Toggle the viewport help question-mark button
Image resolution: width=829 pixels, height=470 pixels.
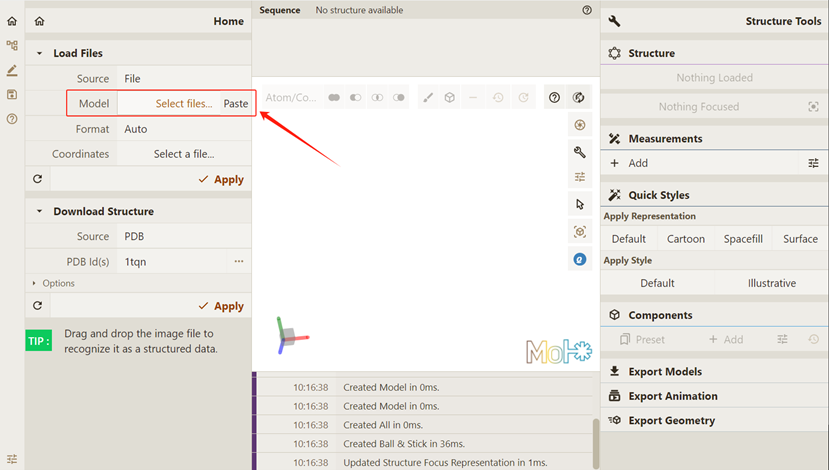[553, 97]
